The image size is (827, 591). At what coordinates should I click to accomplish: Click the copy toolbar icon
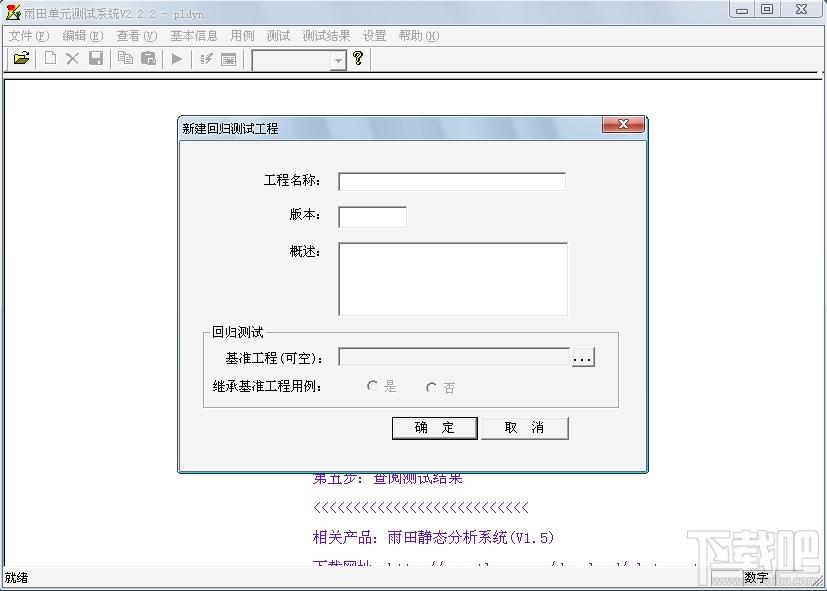coord(125,58)
